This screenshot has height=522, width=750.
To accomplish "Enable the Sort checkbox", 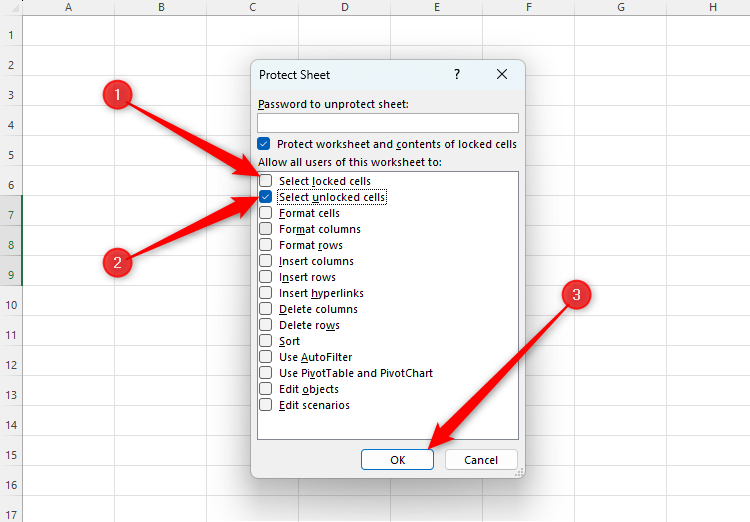I will (x=266, y=341).
